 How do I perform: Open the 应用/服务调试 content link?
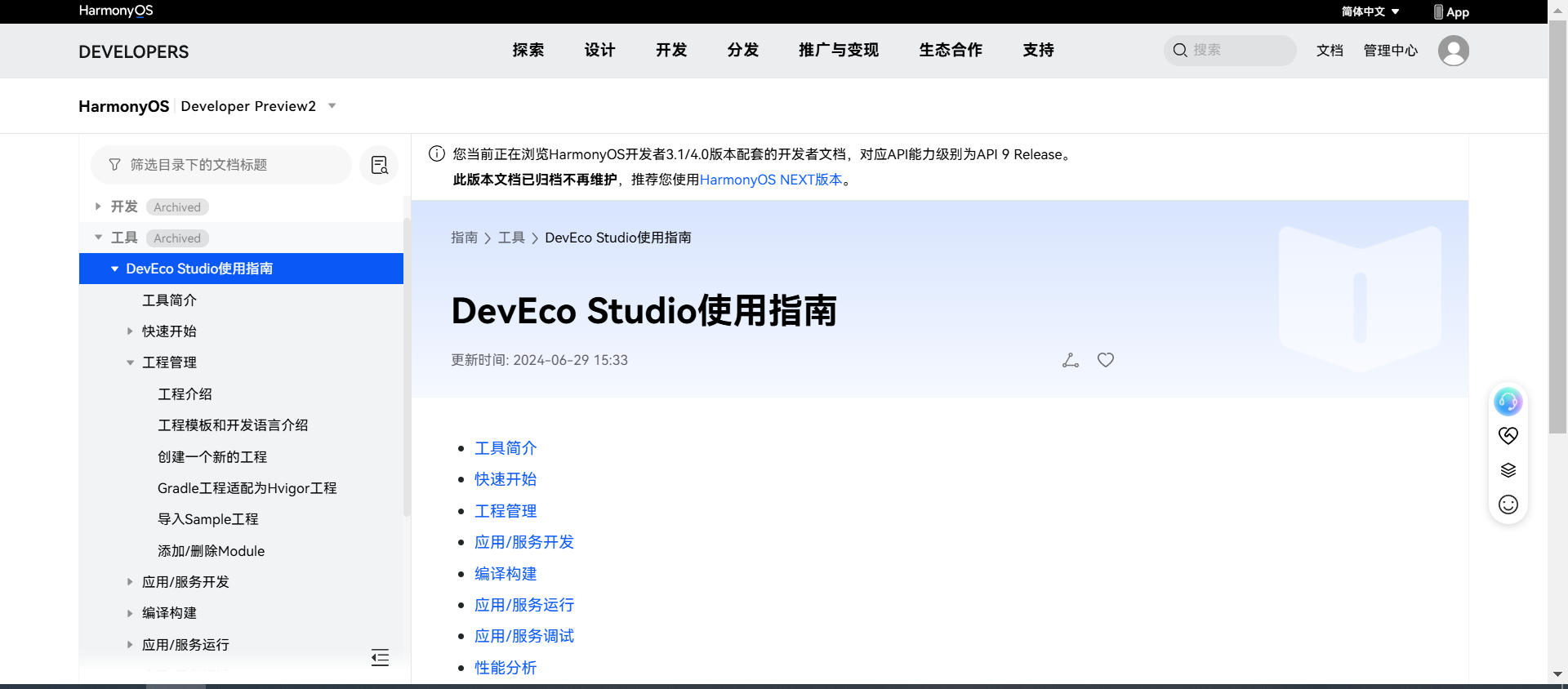click(x=524, y=636)
